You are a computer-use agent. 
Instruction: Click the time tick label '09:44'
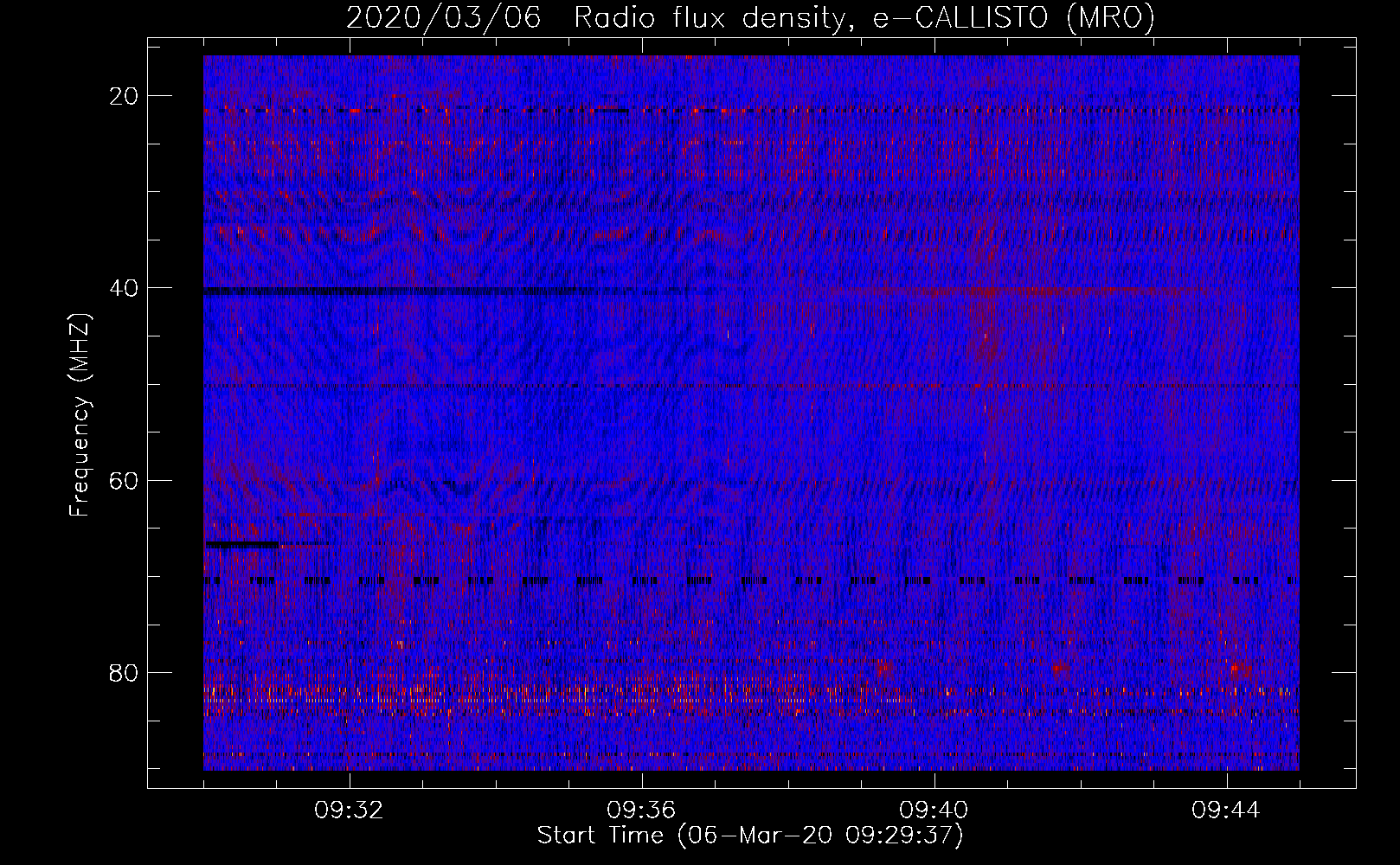(x=1226, y=811)
